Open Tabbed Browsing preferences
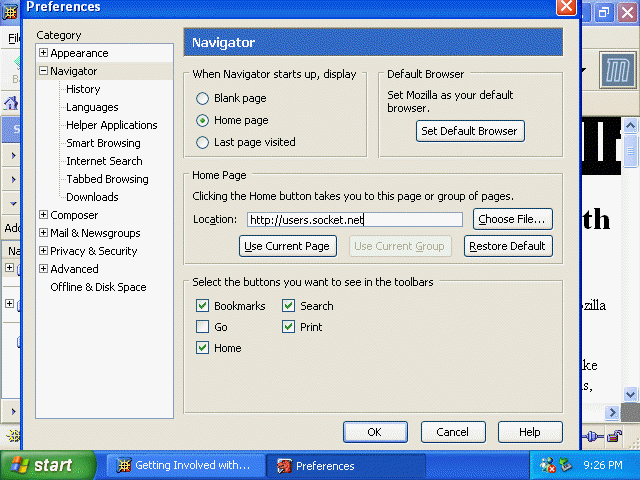Screen dimensions: 640x480 tap(107, 179)
